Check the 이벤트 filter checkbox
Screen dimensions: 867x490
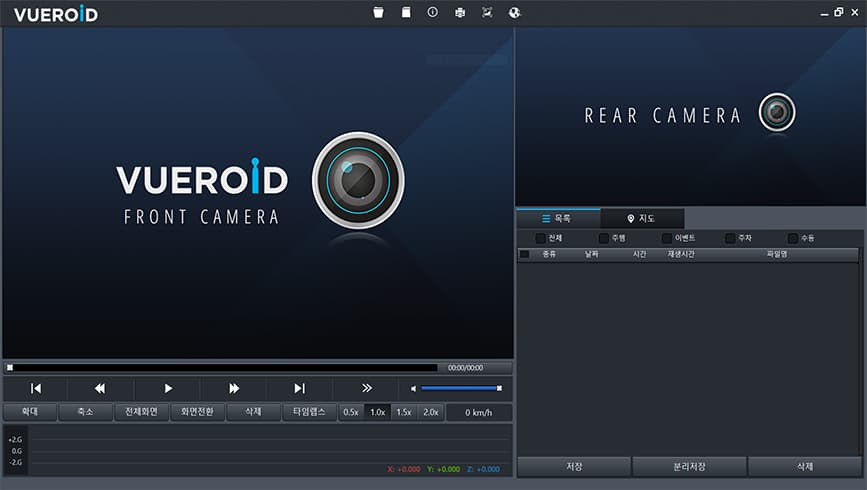pos(667,238)
